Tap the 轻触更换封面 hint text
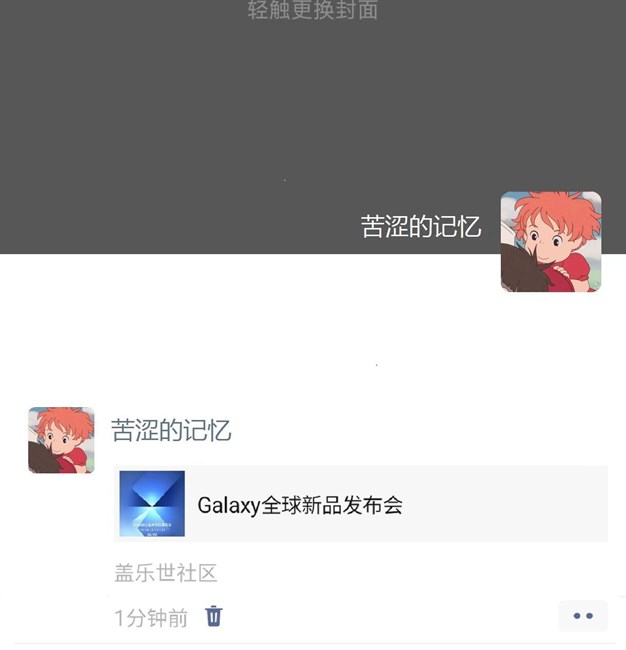This screenshot has width=626, height=650. pyautogui.click(x=313, y=10)
